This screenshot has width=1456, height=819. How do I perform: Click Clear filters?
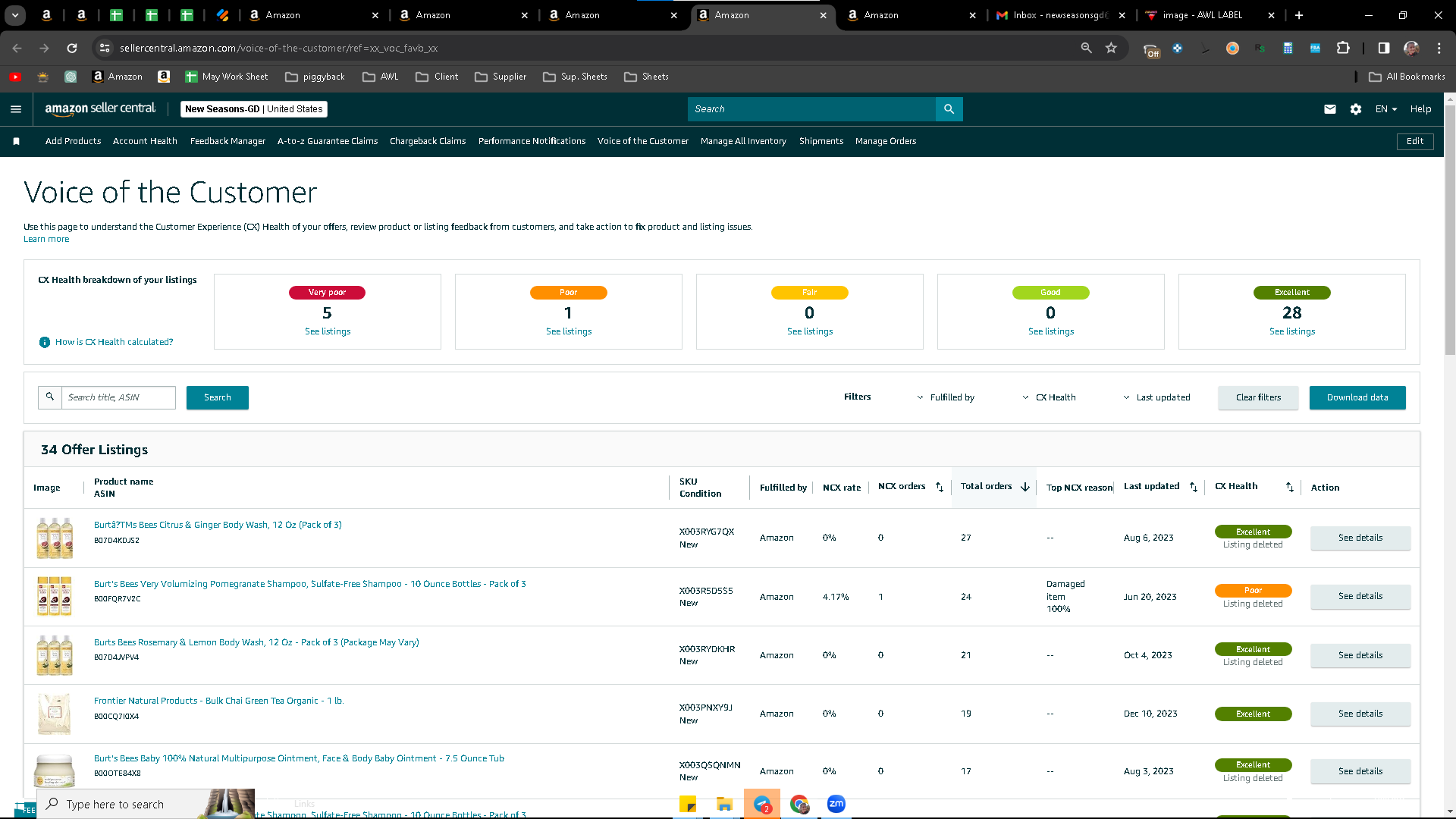point(1258,397)
